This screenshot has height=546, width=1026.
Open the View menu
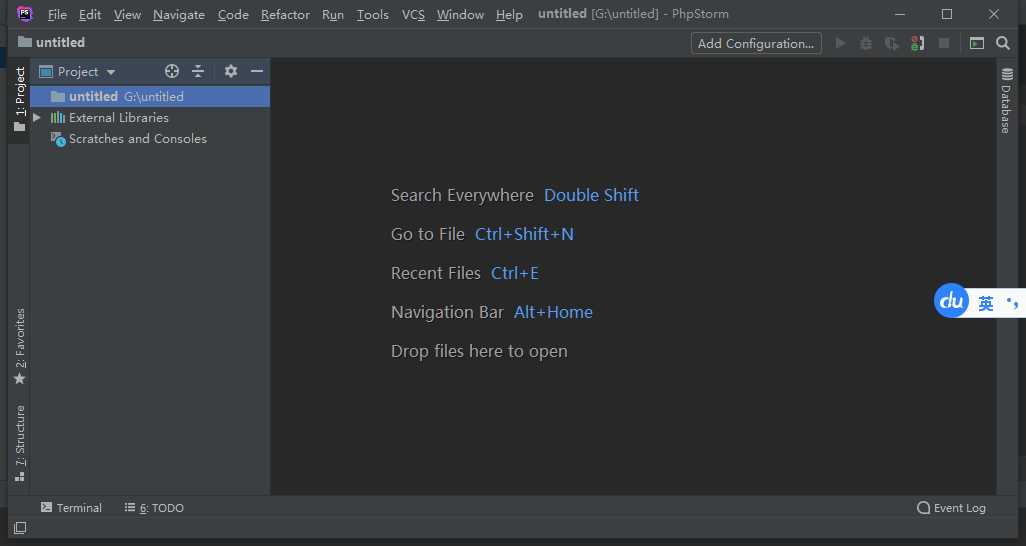click(x=127, y=14)
